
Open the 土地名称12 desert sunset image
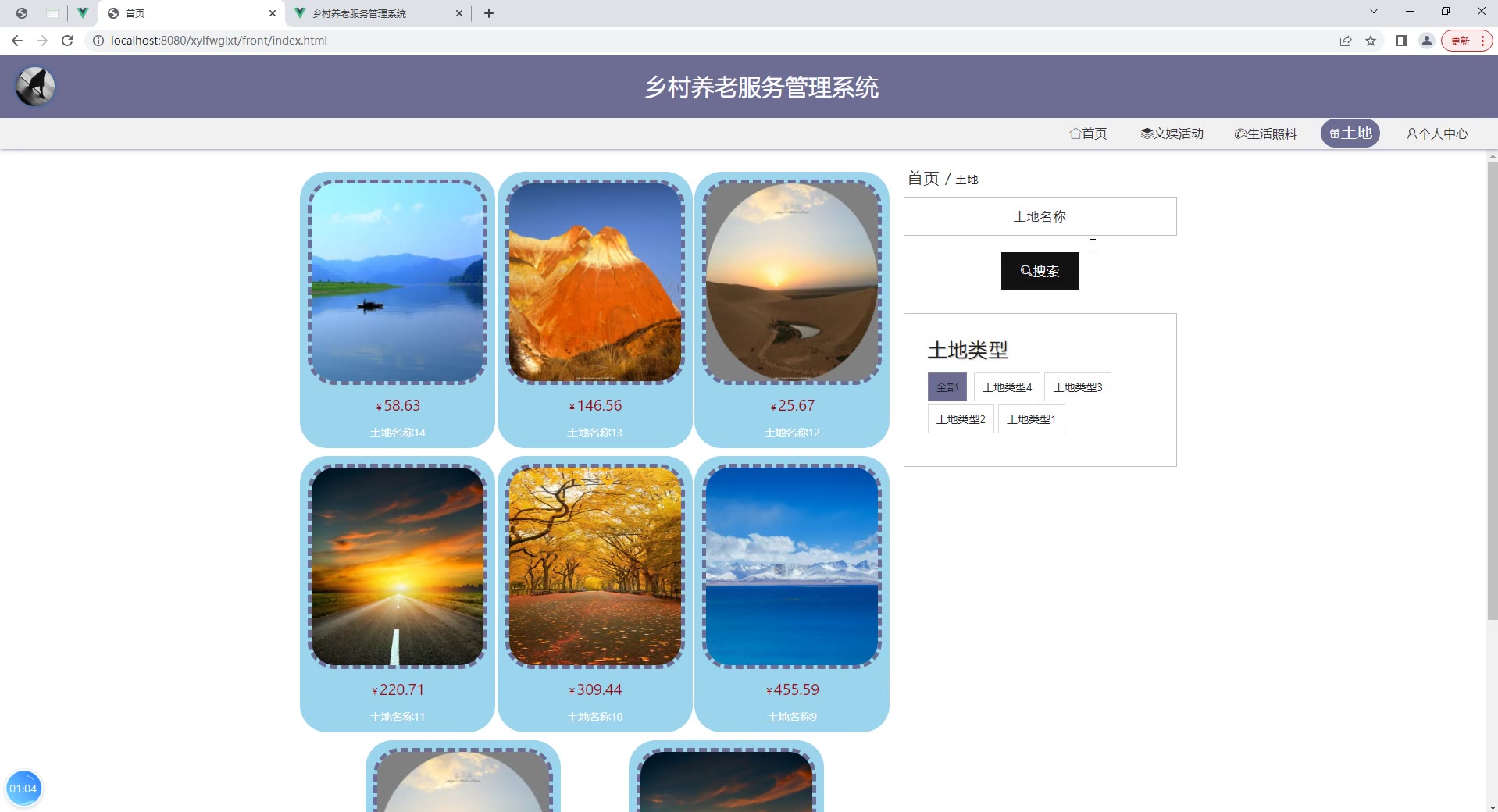(792, 283)
